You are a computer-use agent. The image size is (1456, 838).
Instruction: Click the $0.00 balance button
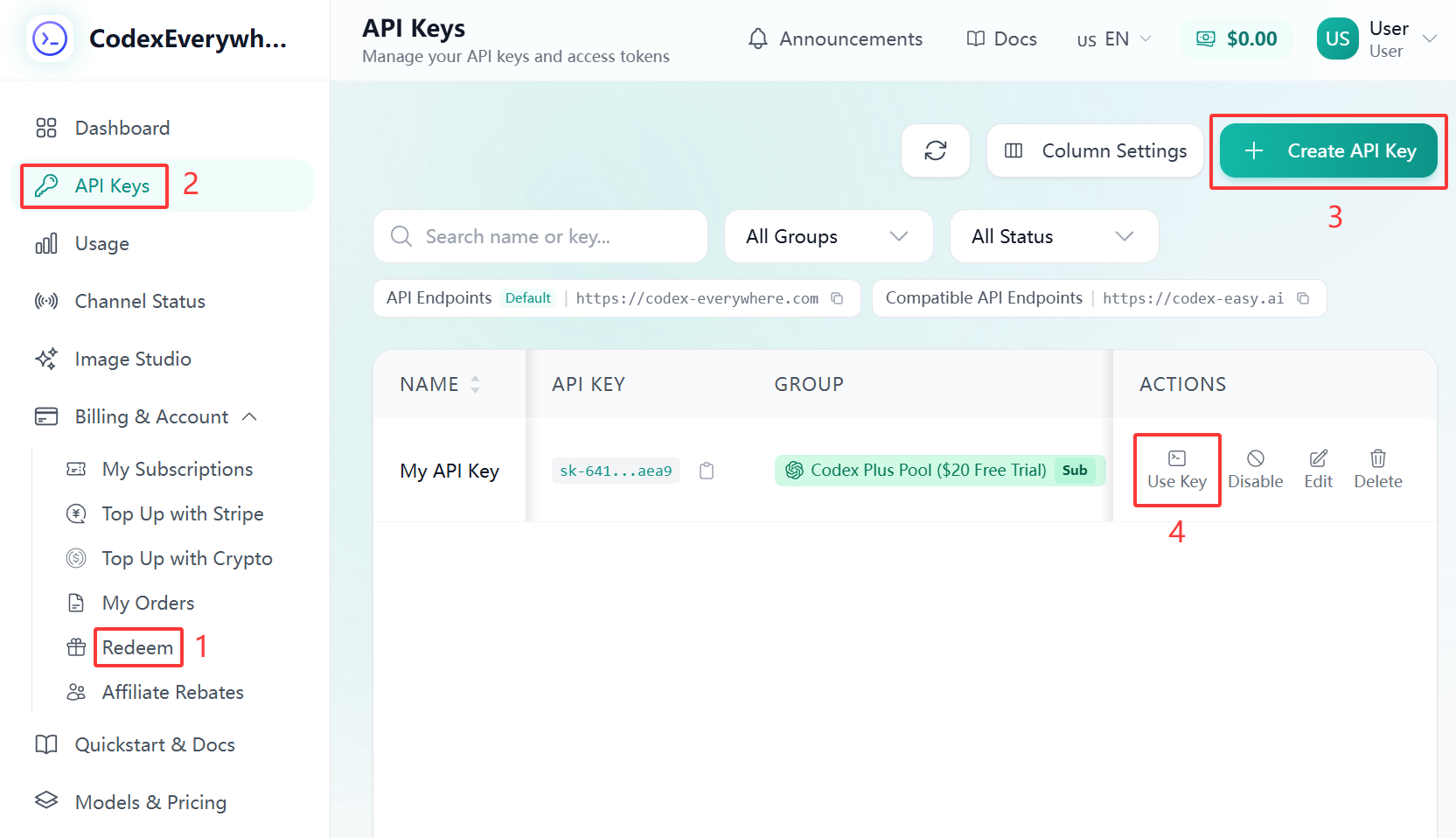pos(1237,39)
